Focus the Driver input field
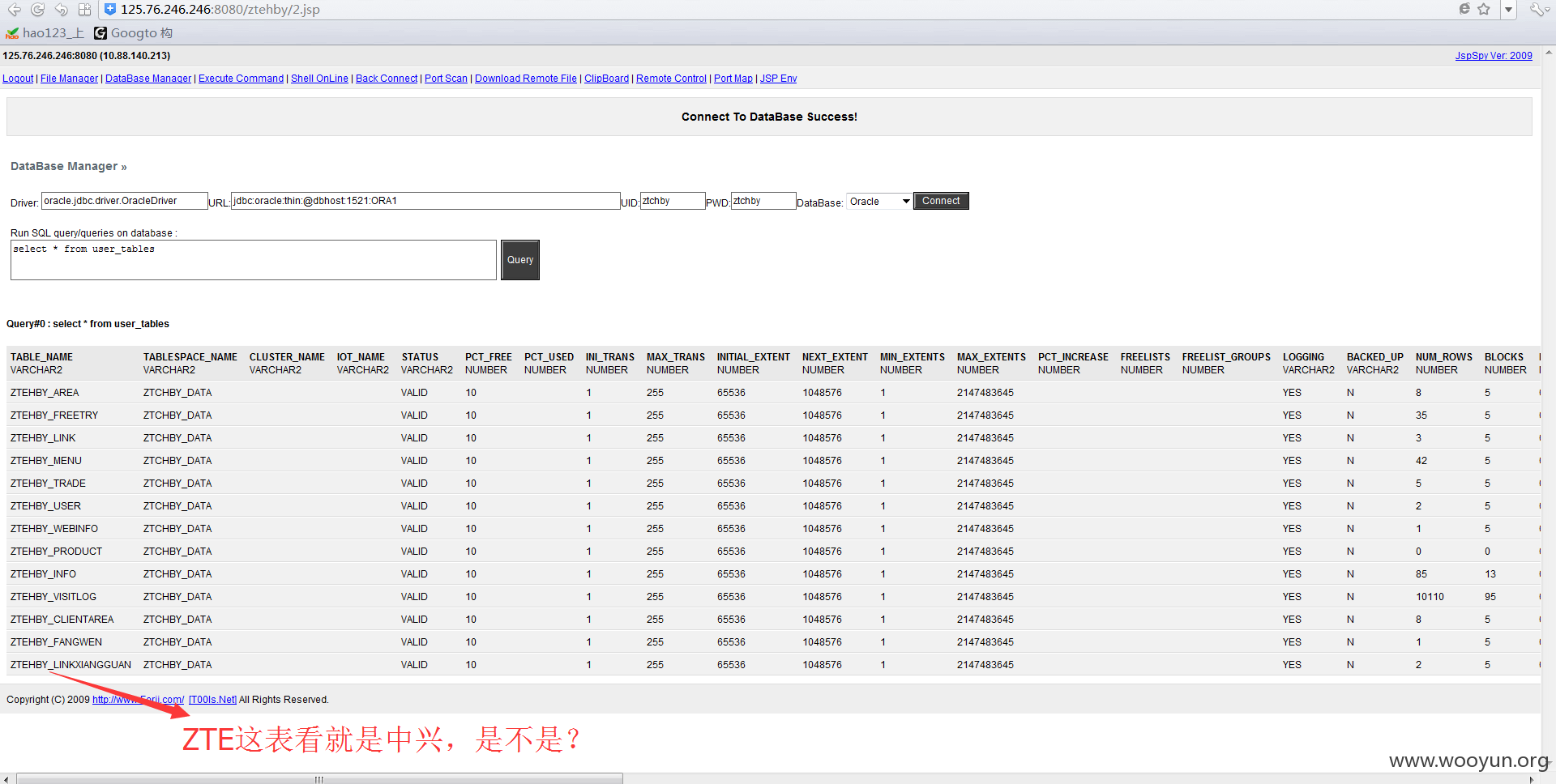Viewport: 1556px width, 784px height. coord(125,201)
